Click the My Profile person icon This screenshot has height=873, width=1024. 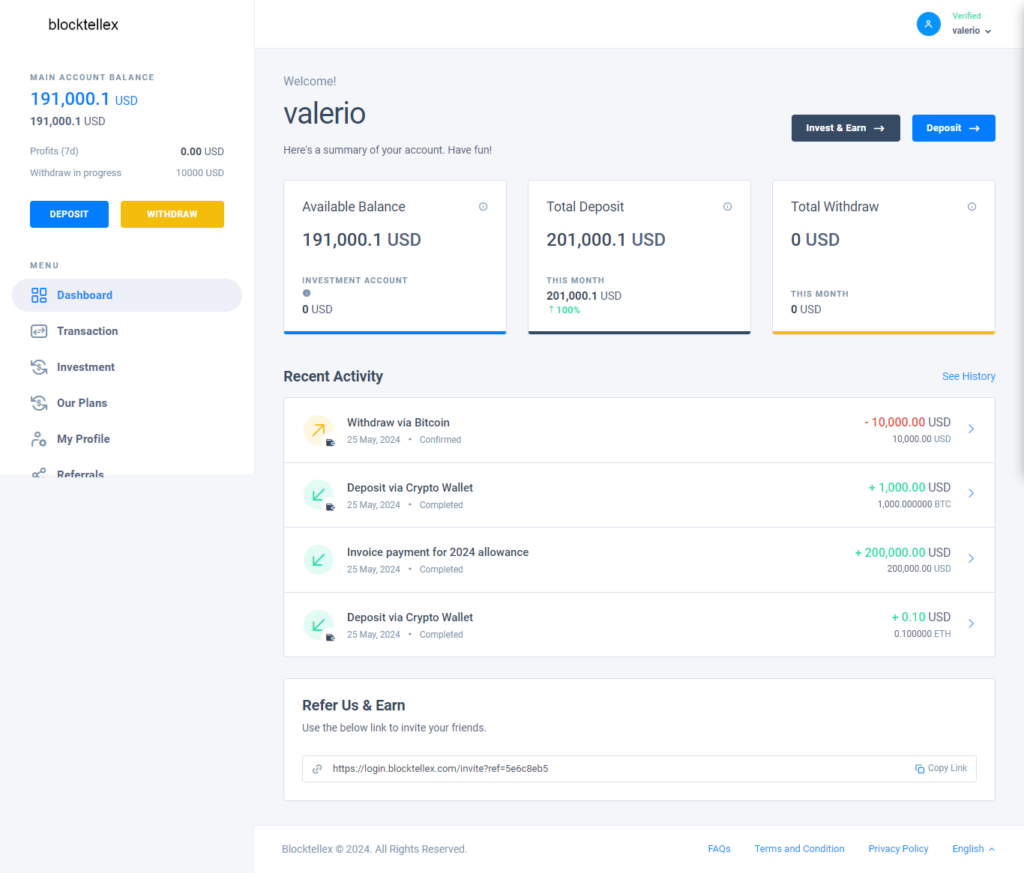(x=39, y=439)
